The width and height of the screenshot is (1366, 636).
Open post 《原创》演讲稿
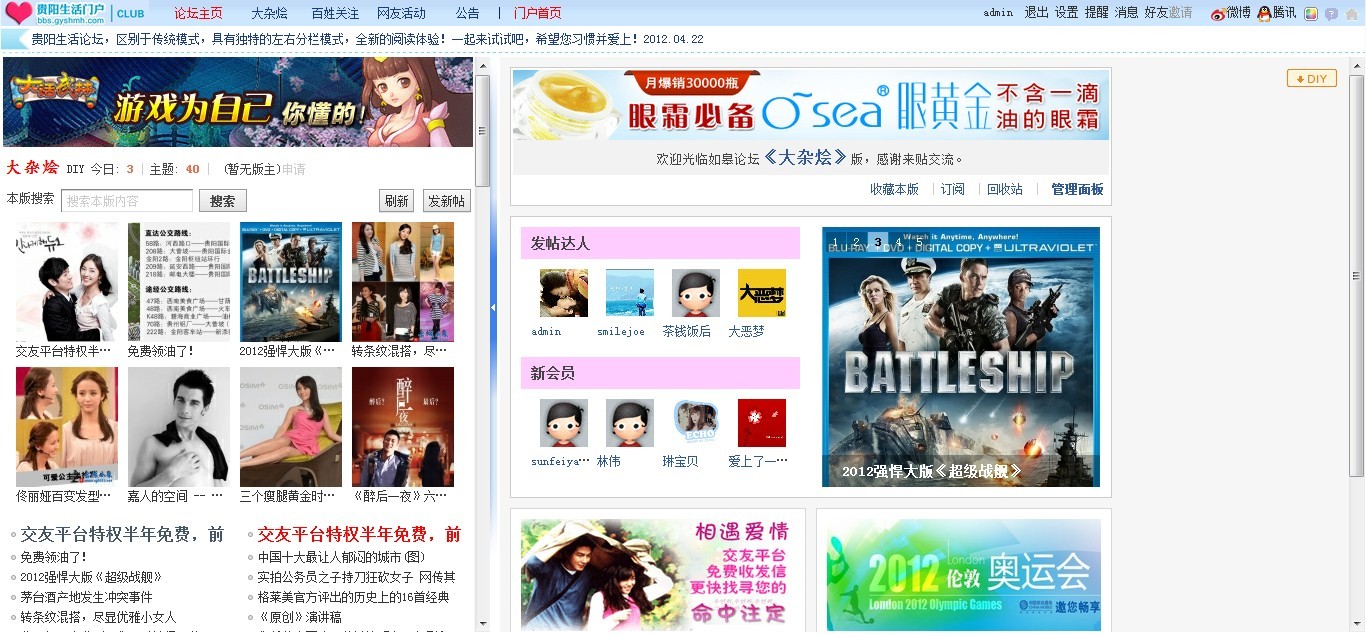299,617
